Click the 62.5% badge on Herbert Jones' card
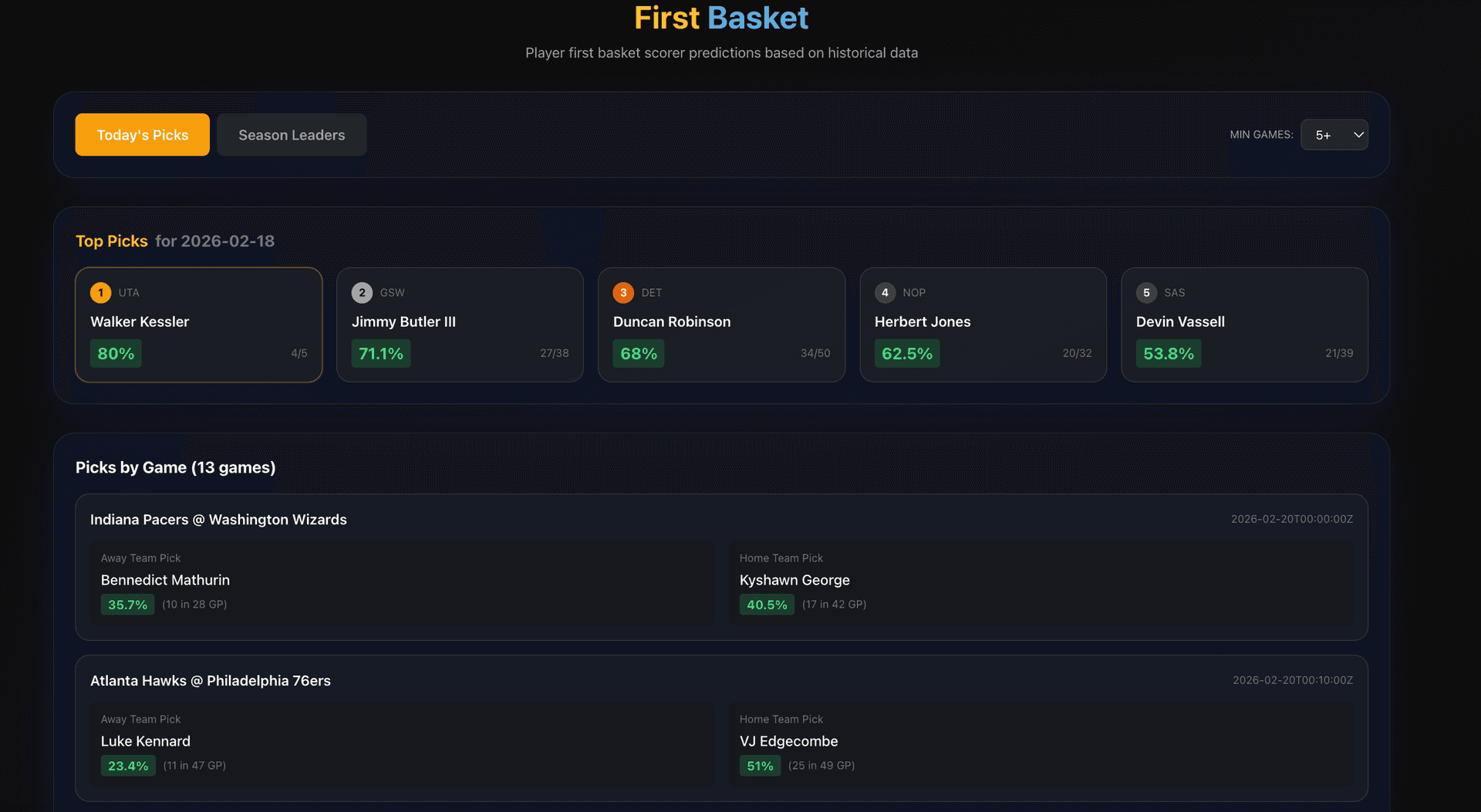The height and width of the screenshot is (812, 1481). (x=907, y=353)
